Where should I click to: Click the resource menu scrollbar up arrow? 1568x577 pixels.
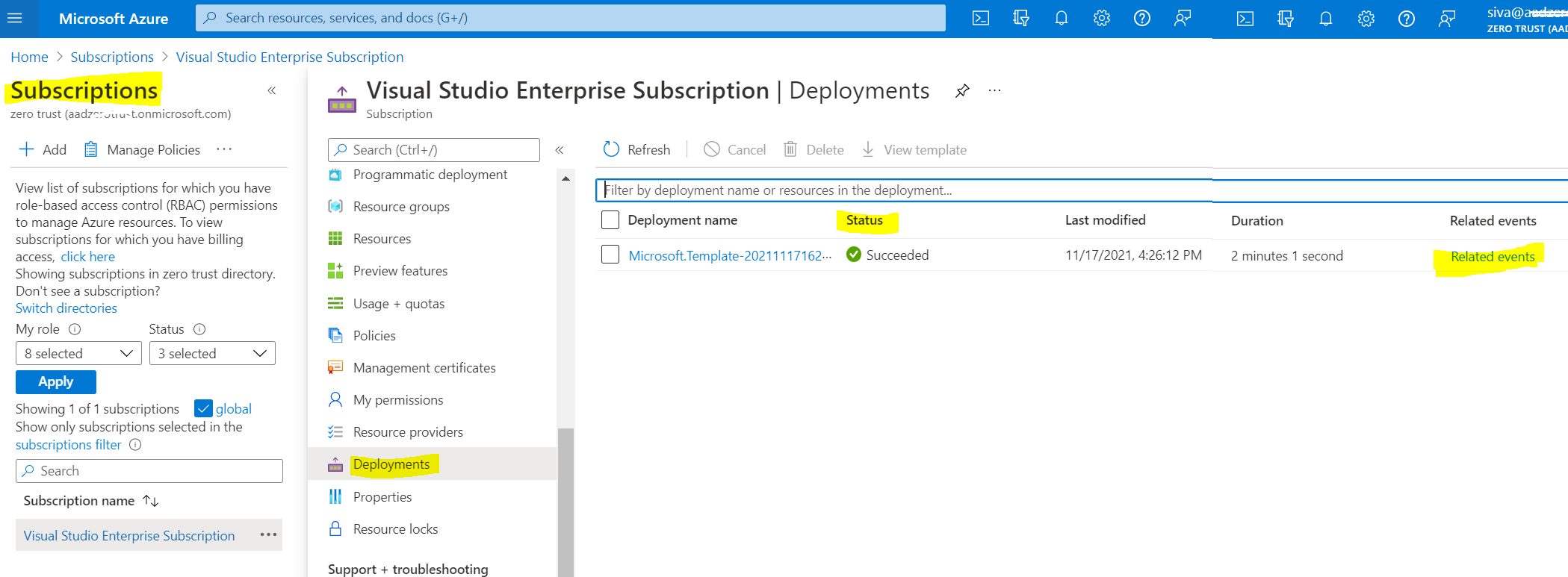[565, 178]
